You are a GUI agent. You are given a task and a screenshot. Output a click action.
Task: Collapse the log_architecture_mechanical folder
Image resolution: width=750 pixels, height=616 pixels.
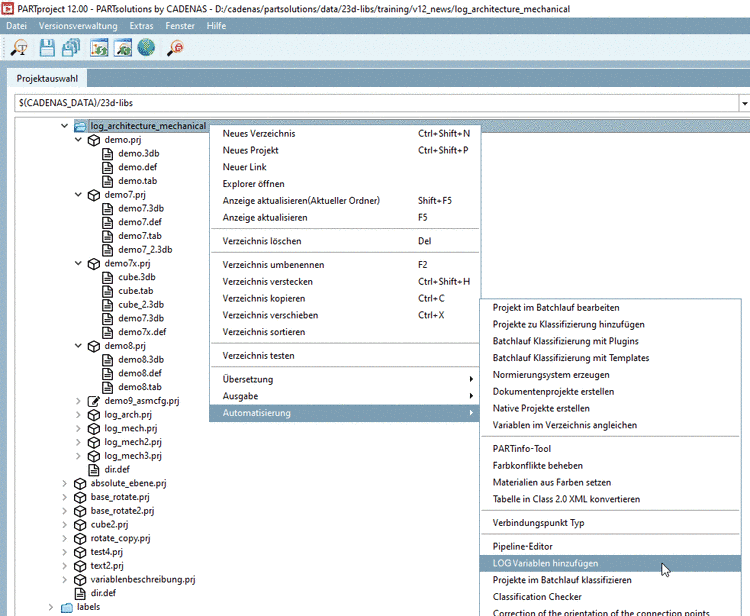click(x=65, y=126)
